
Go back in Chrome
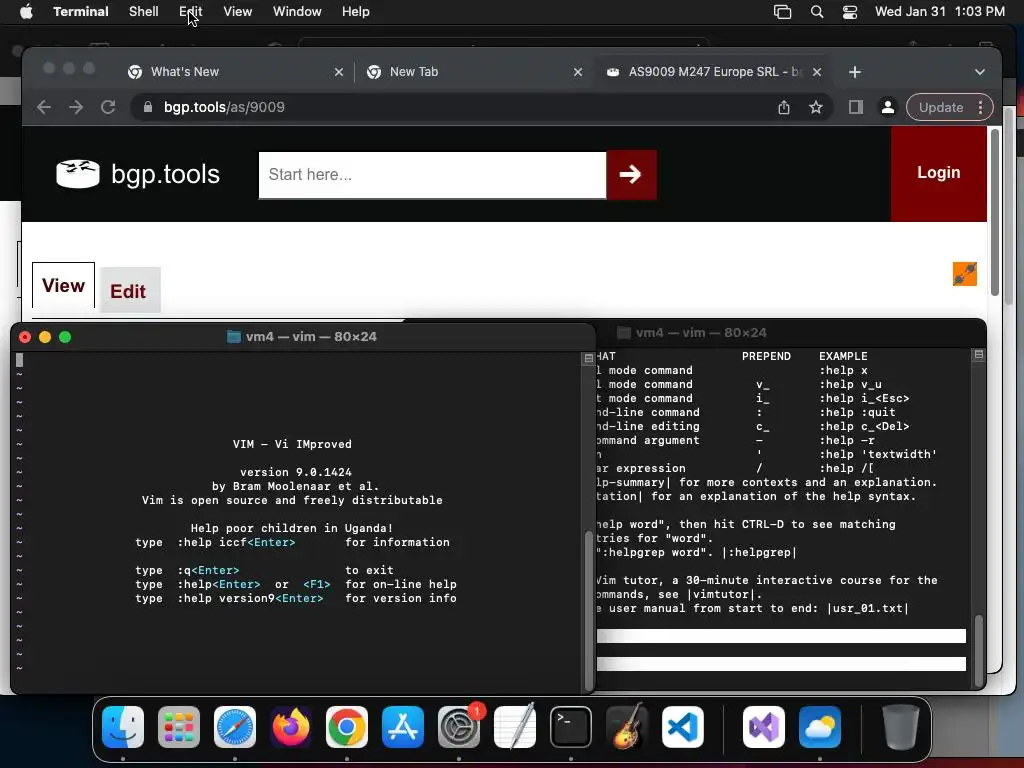point(44,107)
